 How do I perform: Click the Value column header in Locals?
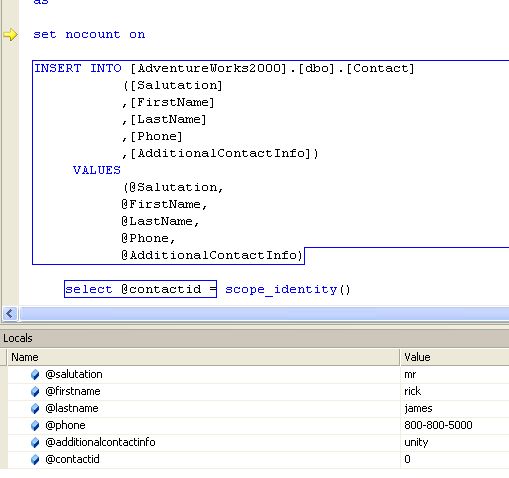(455, 357)
